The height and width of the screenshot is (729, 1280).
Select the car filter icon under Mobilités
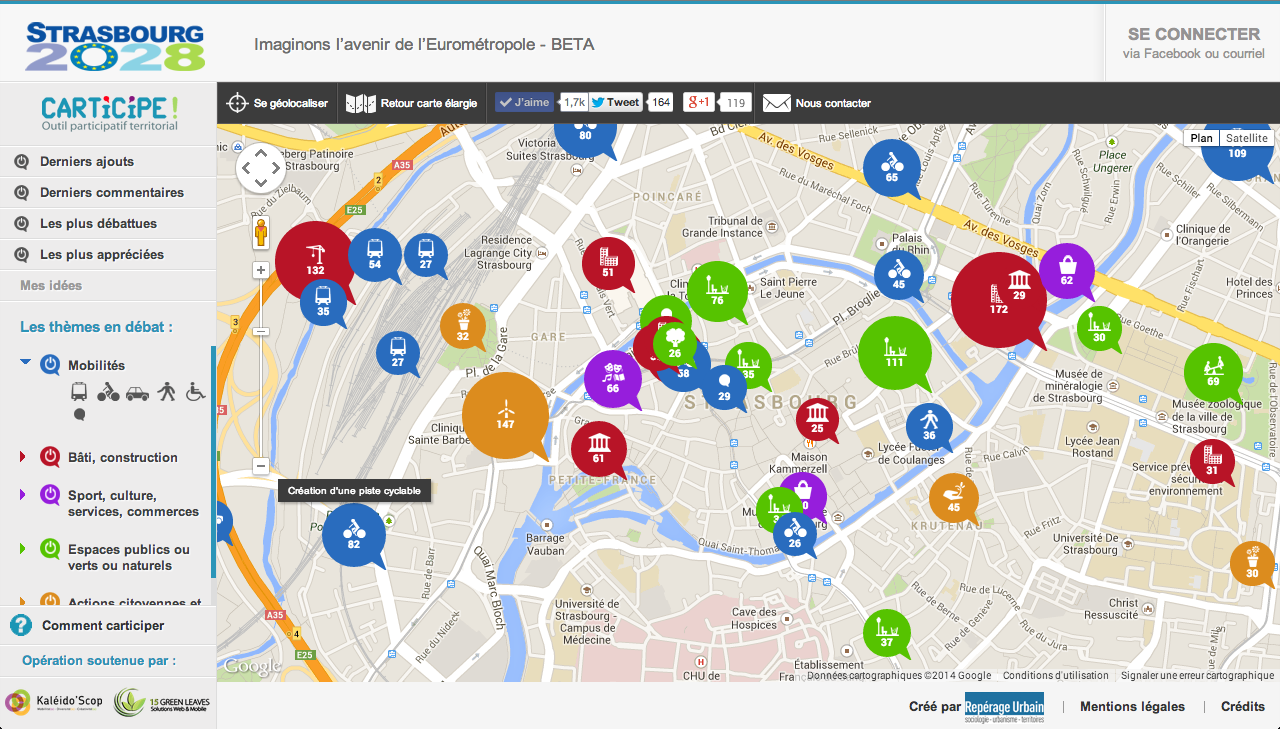tap(137, 393)
